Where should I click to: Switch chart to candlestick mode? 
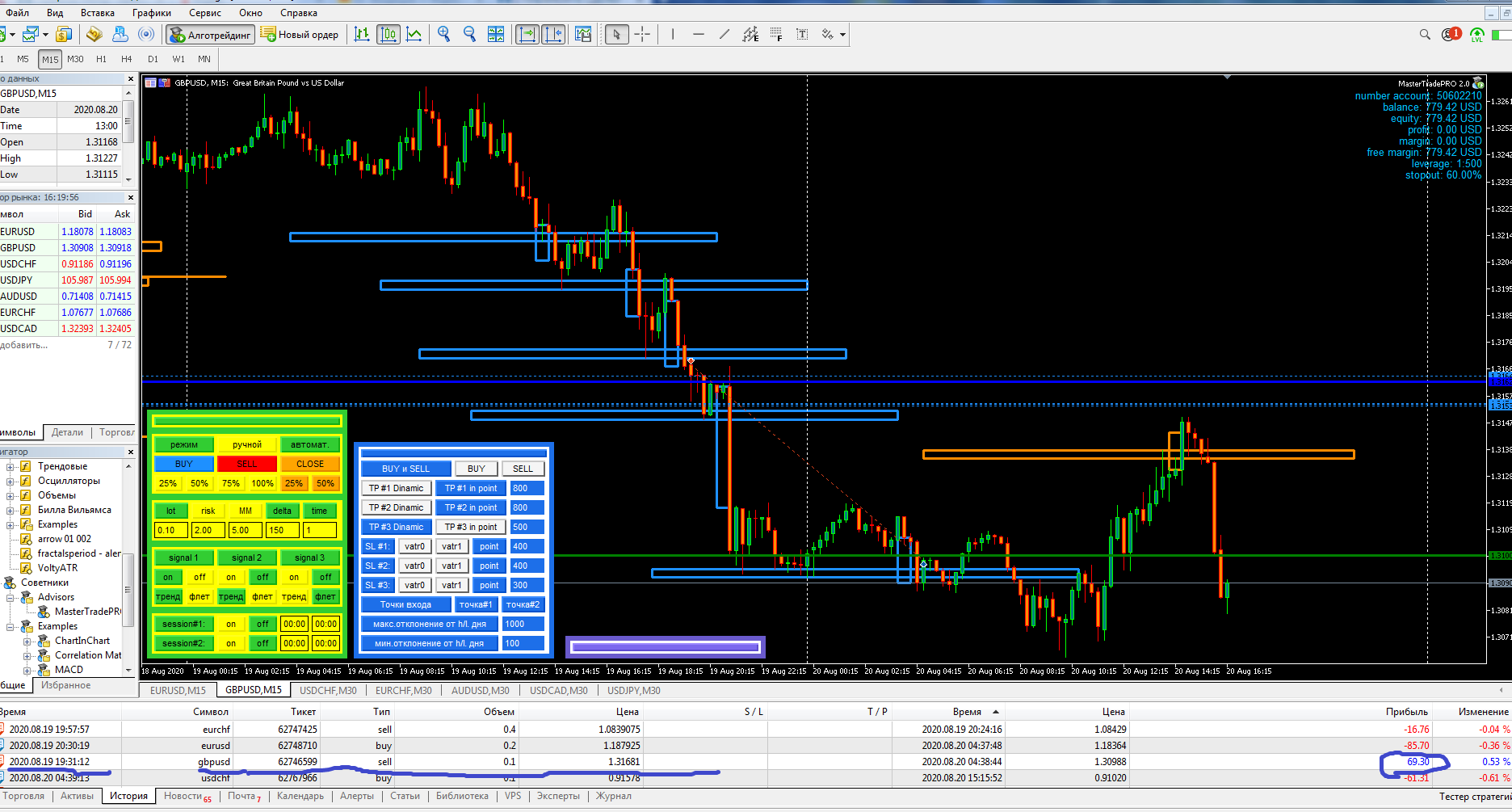click(388, 34)
